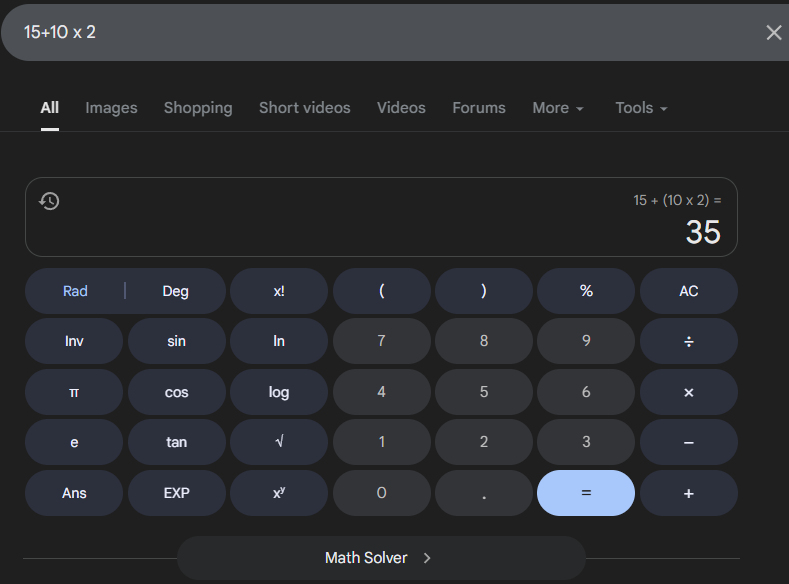This screenshot has height=584, width=789.
Task: Click the minus operator key
Action: [x=689, y=442]
